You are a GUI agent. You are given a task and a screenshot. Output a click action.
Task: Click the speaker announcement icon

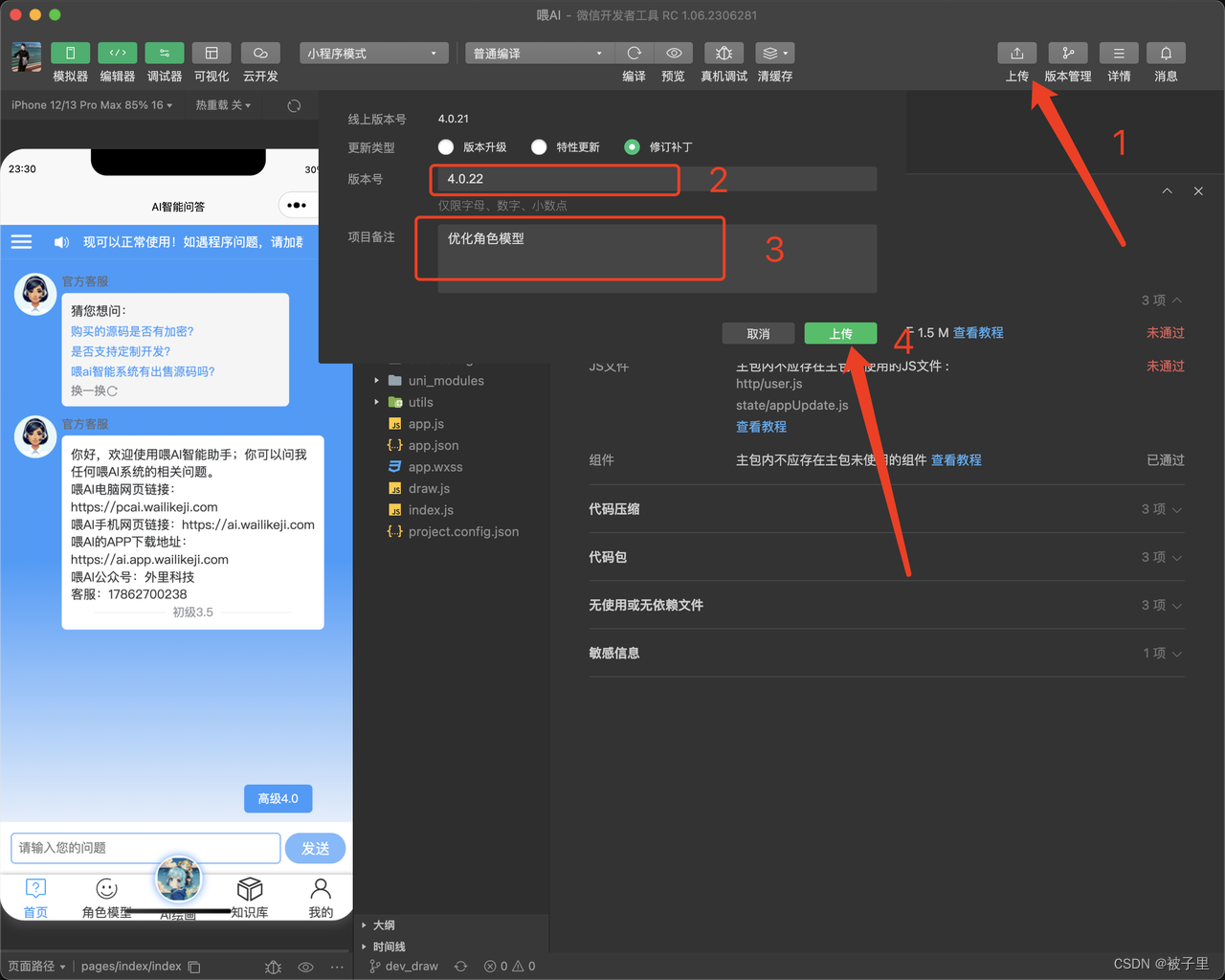coord(61,242)
